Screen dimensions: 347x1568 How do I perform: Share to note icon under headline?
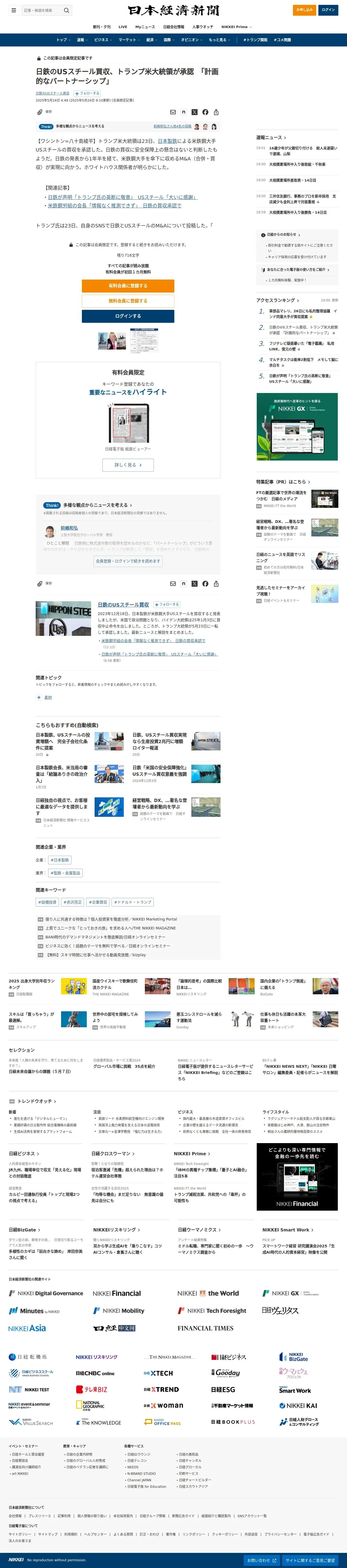[184, 112]
